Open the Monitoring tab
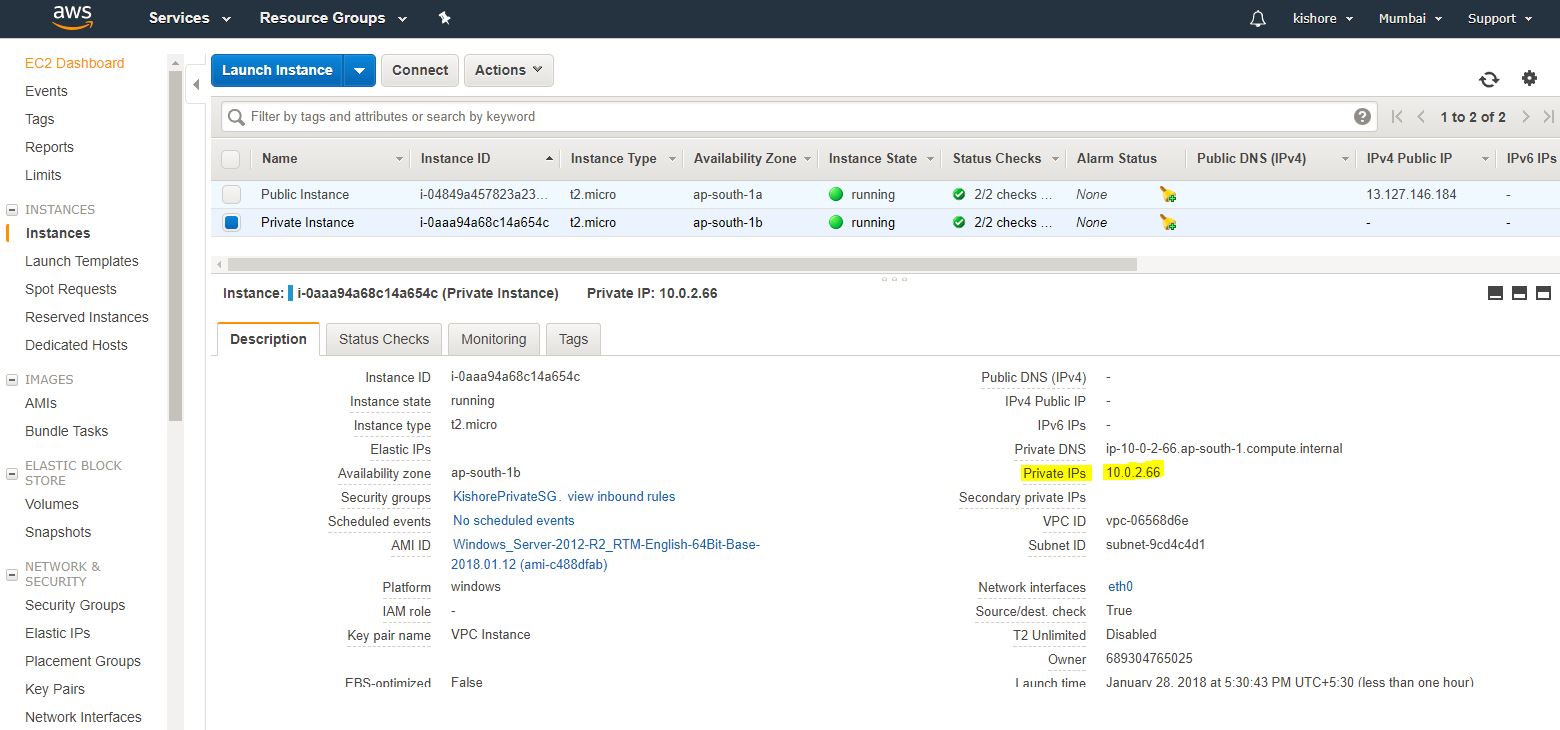The image size is (1560, 730). (493, 339)
